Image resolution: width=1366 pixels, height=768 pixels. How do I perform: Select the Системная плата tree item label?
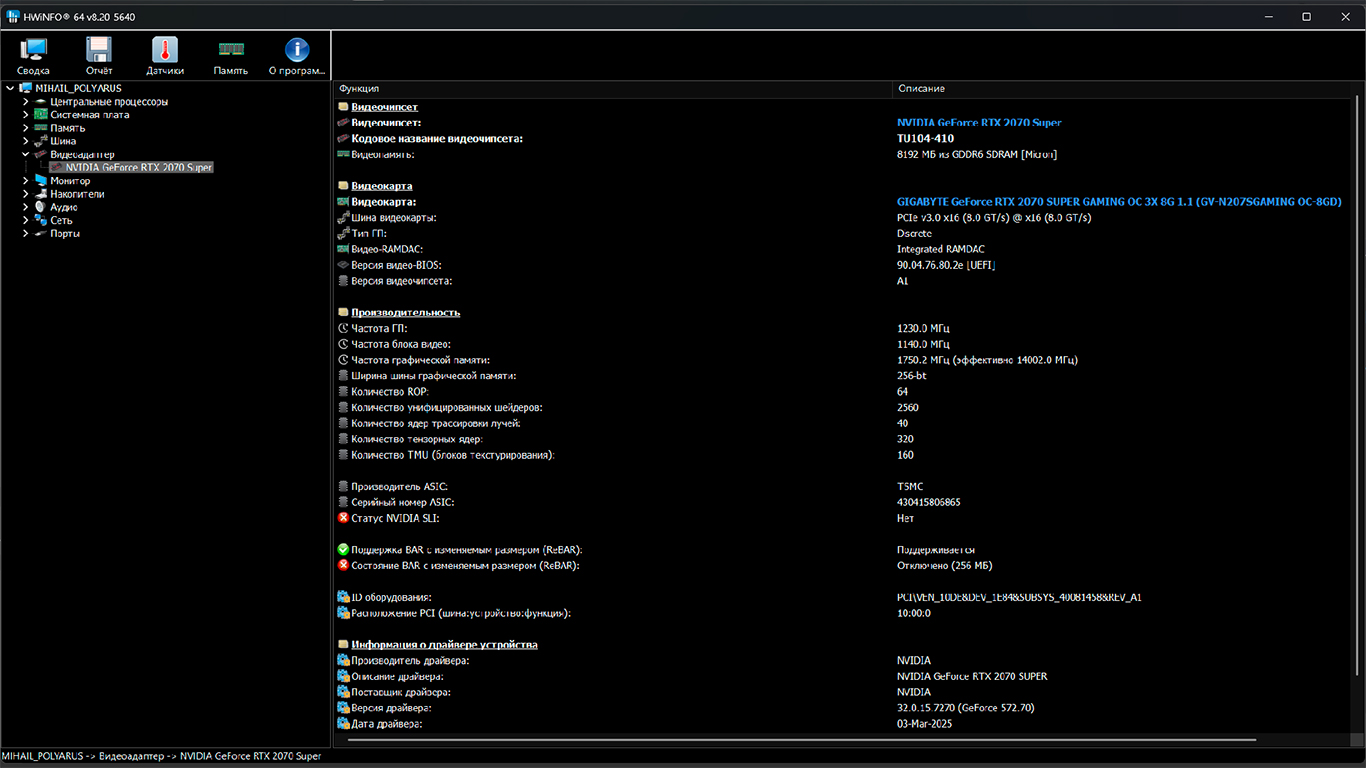[89, 114]
